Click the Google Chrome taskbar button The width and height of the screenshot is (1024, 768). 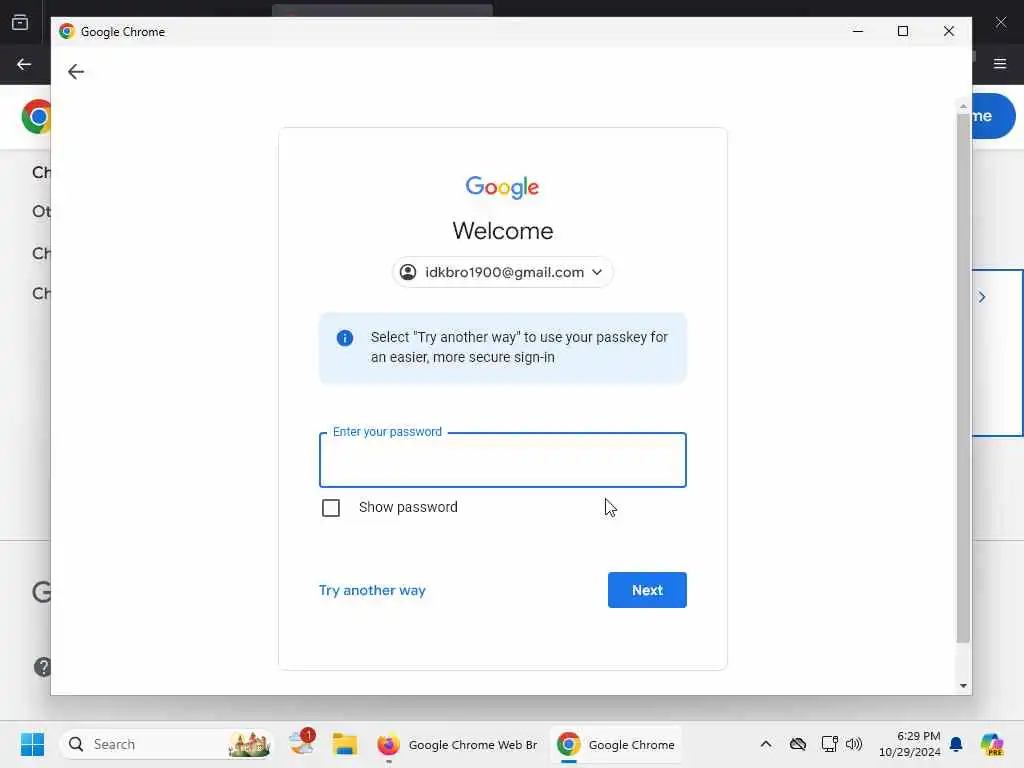pos(616,744)
